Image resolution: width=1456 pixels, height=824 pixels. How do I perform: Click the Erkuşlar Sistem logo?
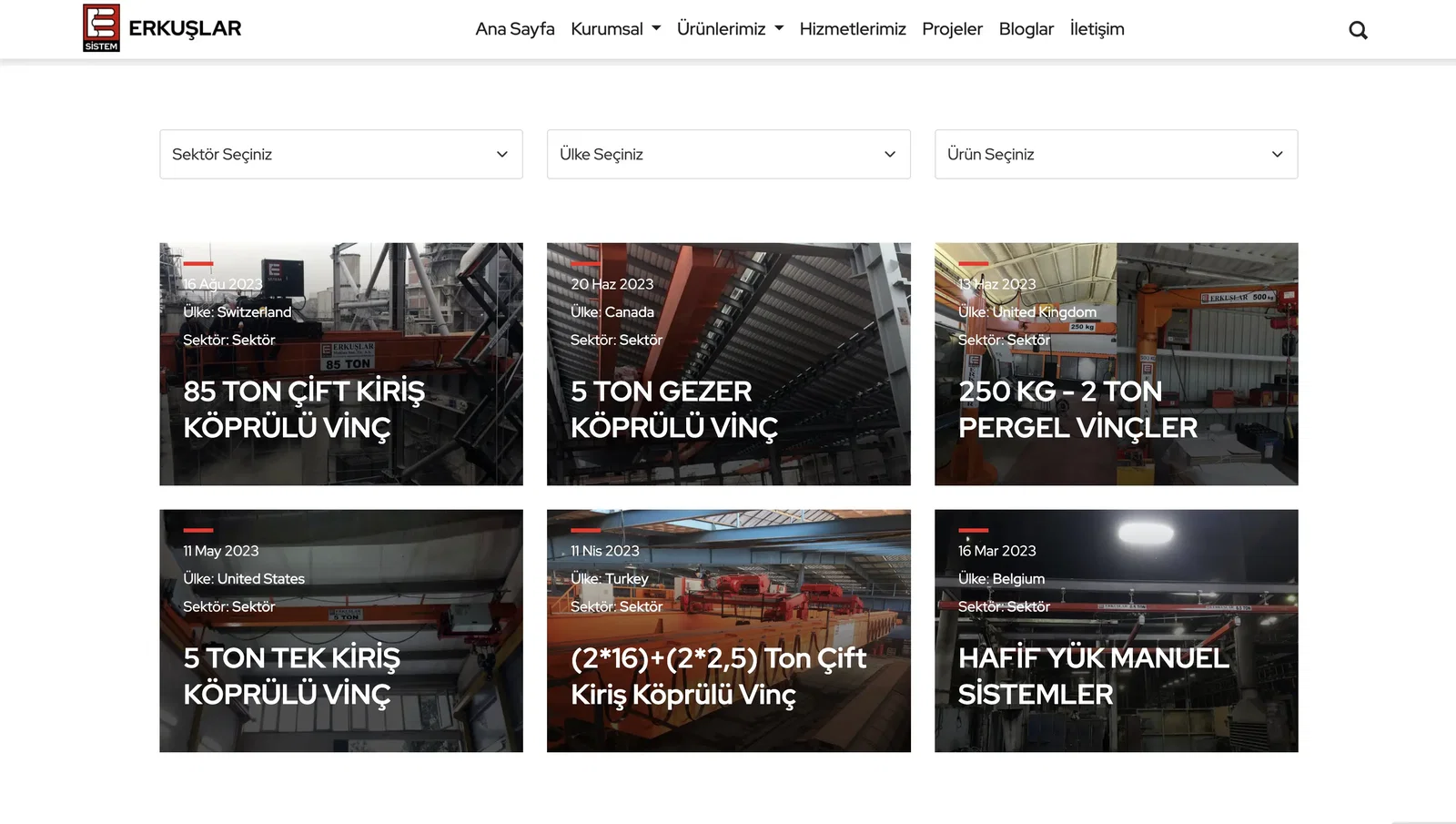coord(101,28)
